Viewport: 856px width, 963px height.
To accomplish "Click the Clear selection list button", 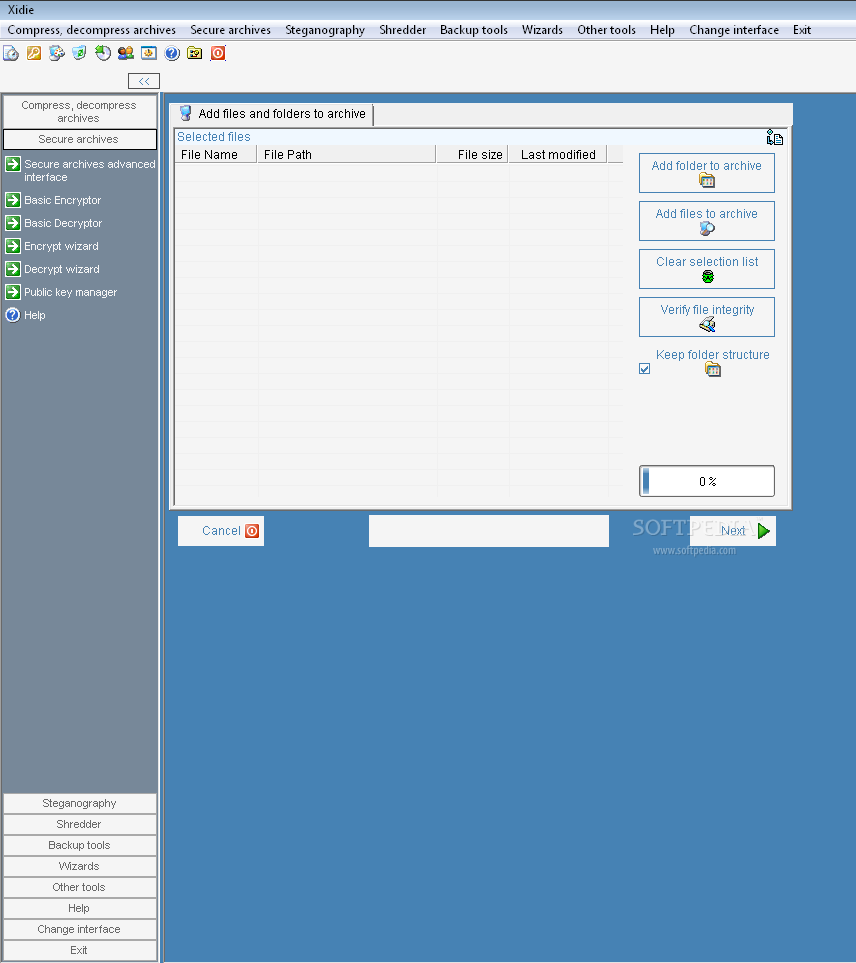I will (707, 269).
